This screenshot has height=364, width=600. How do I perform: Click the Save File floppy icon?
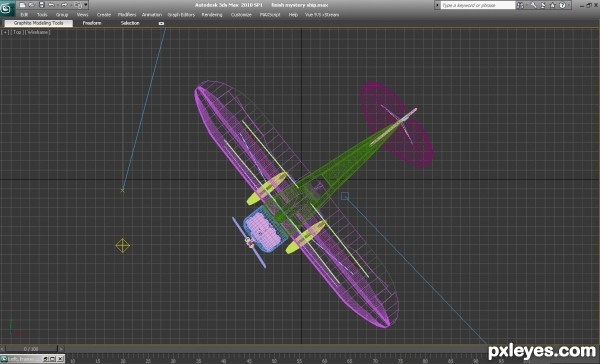42,5
